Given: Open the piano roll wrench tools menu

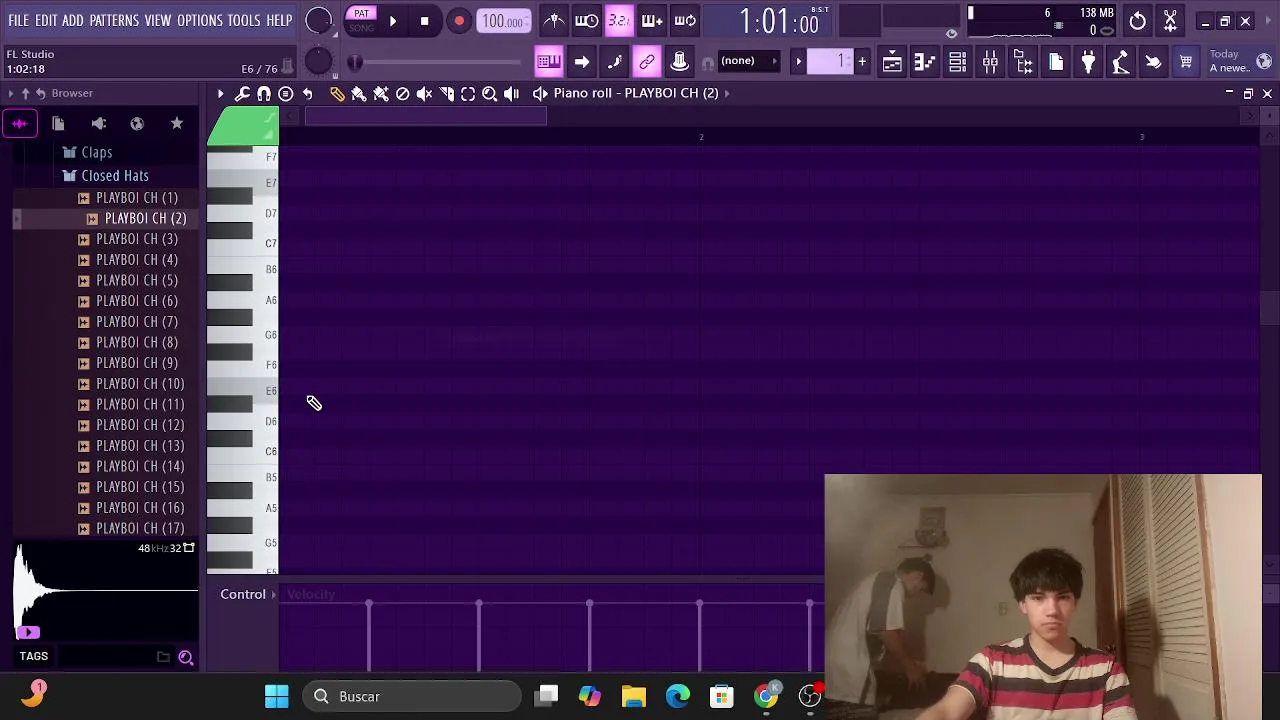Looking at the screenshot, I should coord(242,93).
